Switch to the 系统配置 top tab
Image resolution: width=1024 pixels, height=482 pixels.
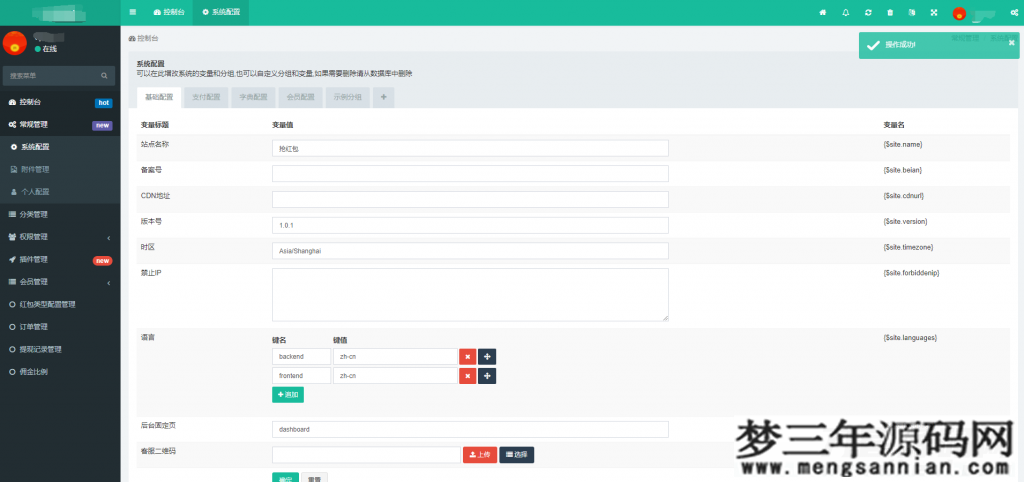[x=221, y=12]
